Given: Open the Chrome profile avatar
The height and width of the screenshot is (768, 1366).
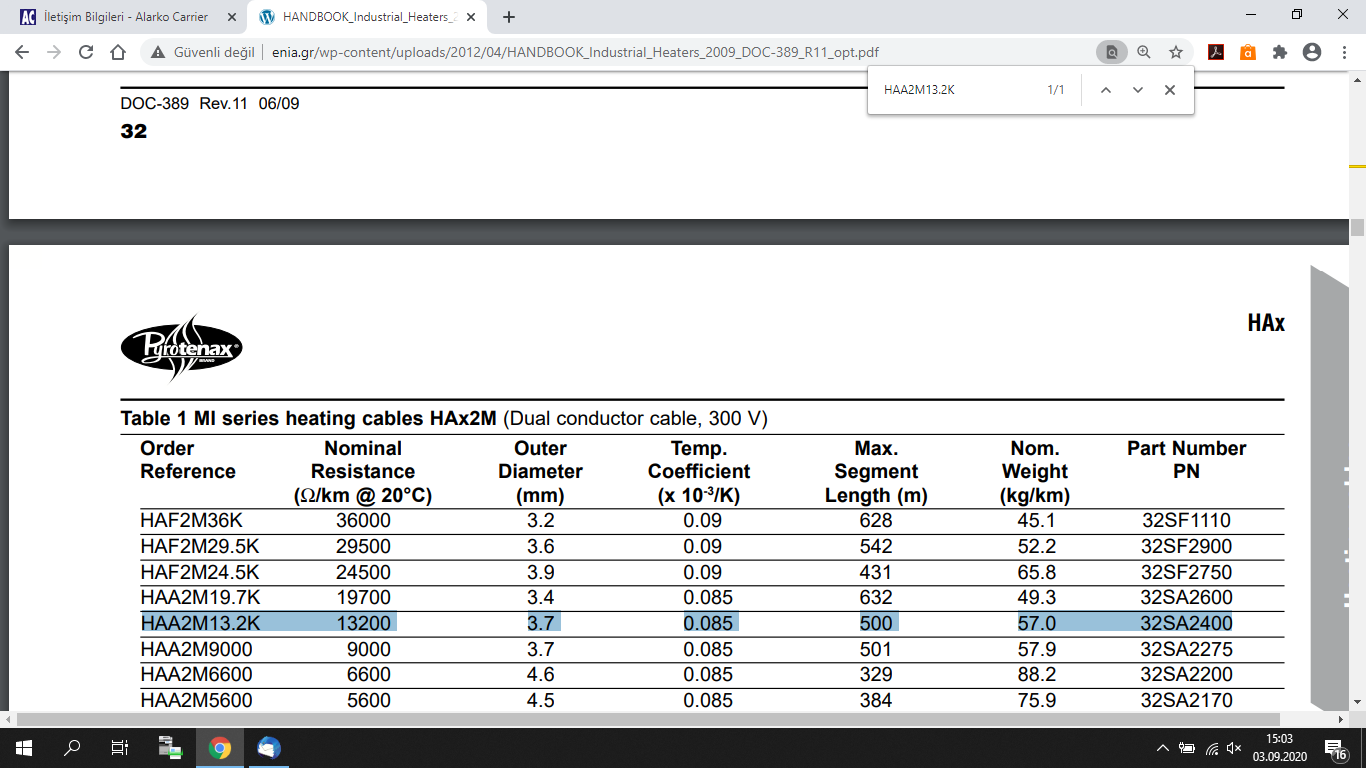Looking at the screenshot, I should pos(1312,53).
